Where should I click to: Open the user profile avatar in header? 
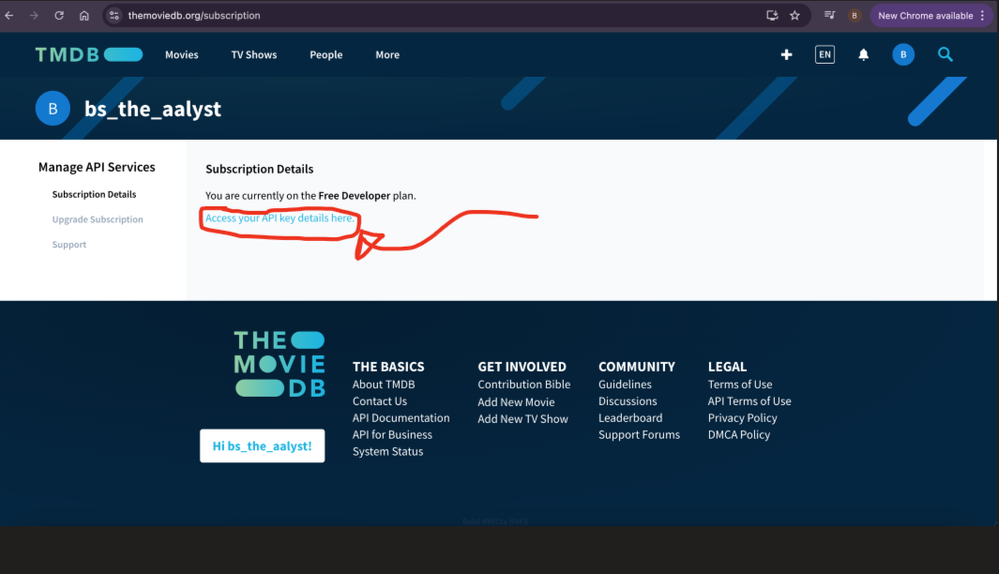pos(903,55)
